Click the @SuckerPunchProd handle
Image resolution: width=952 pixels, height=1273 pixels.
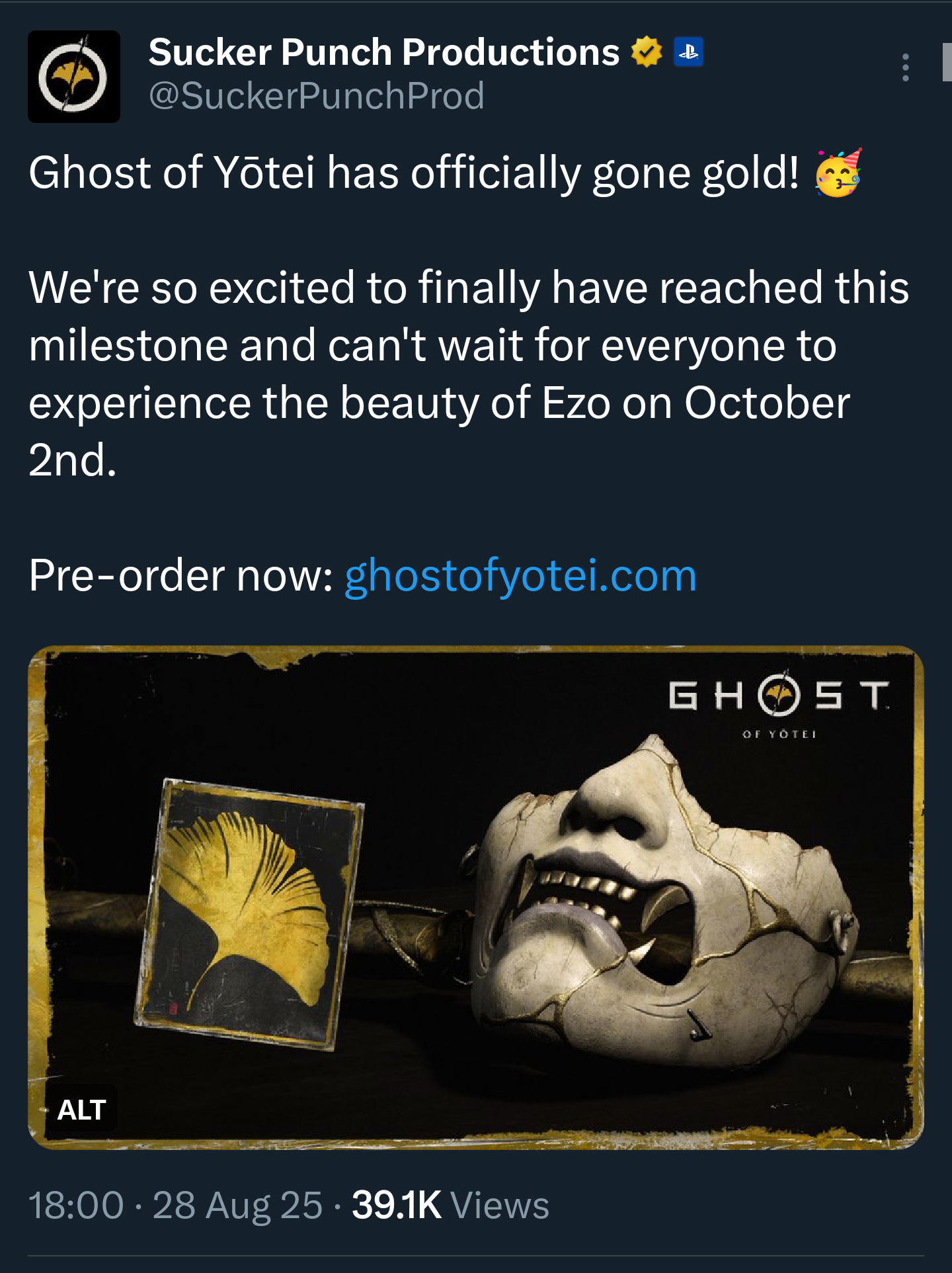317,96
